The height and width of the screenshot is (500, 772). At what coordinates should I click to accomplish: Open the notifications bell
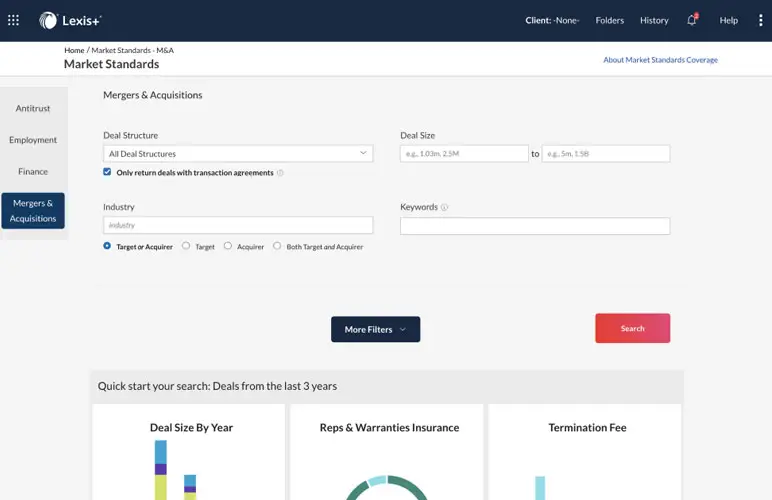(691, 20)
